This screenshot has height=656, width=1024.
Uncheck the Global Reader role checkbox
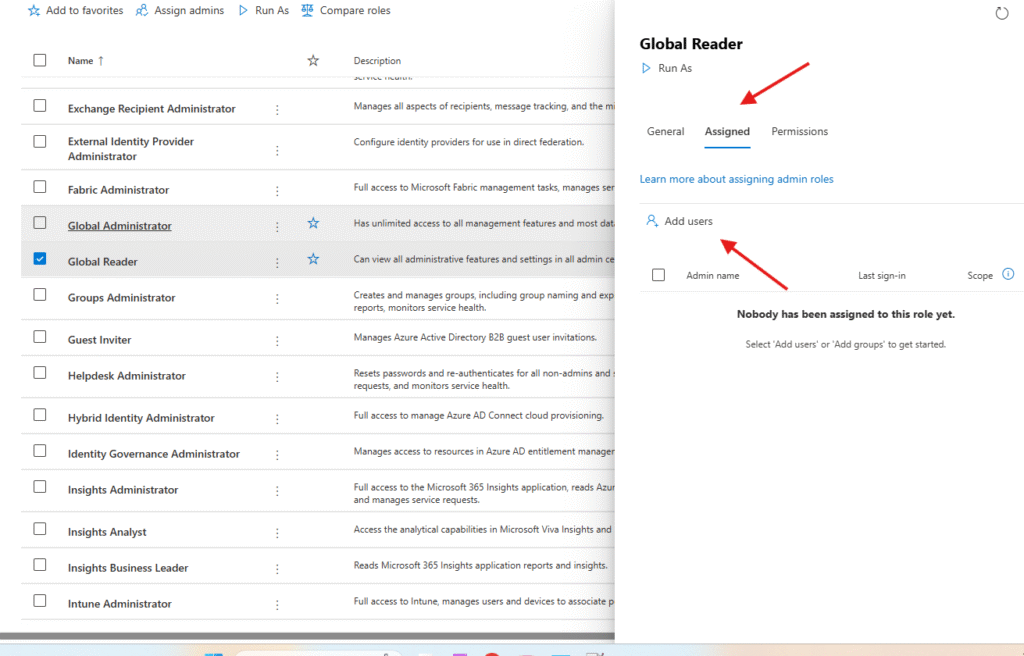40,259
